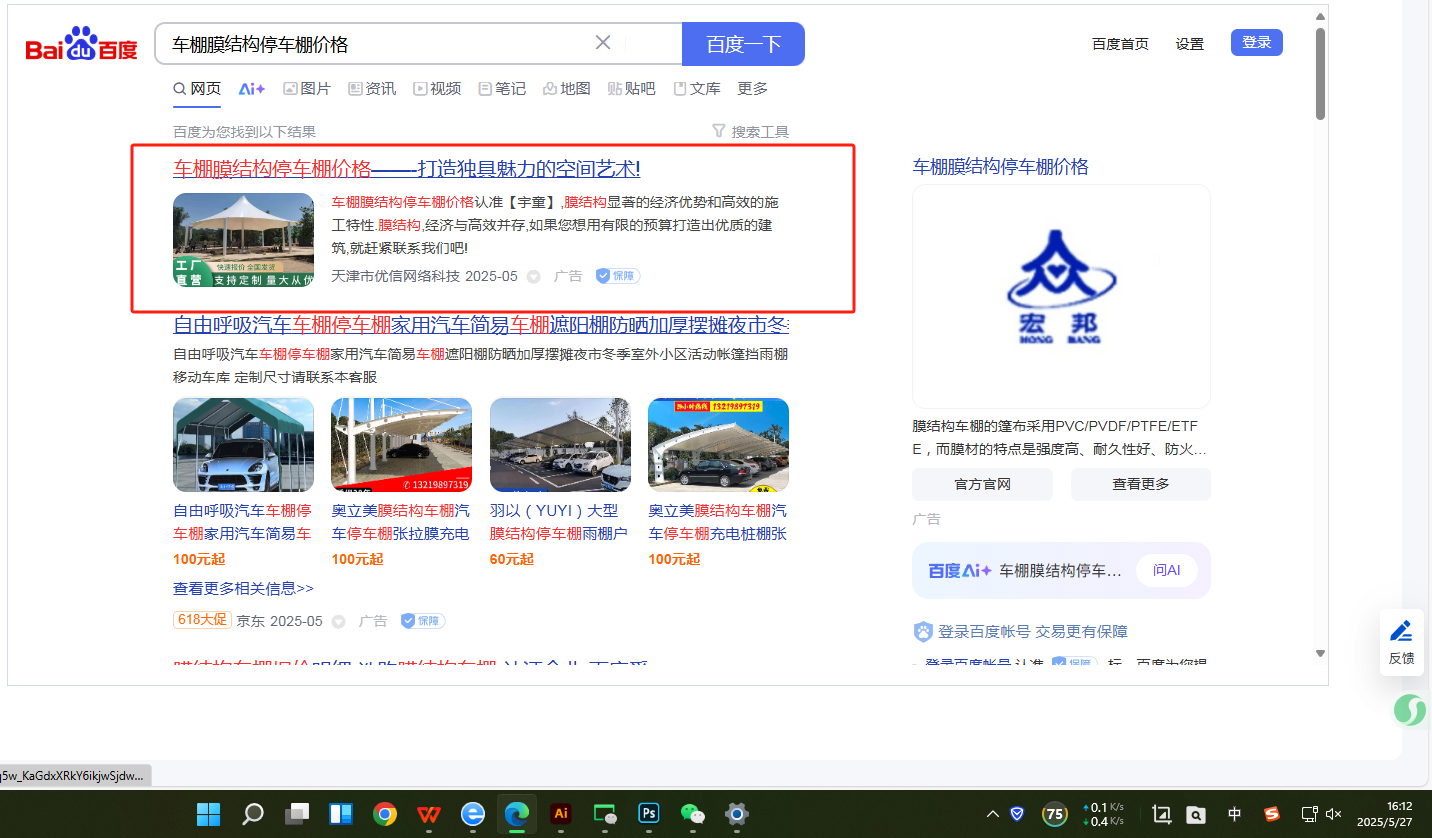Open the 更多 tab menu
This screenshot has height=838, width=1432.
coord(752,89)
